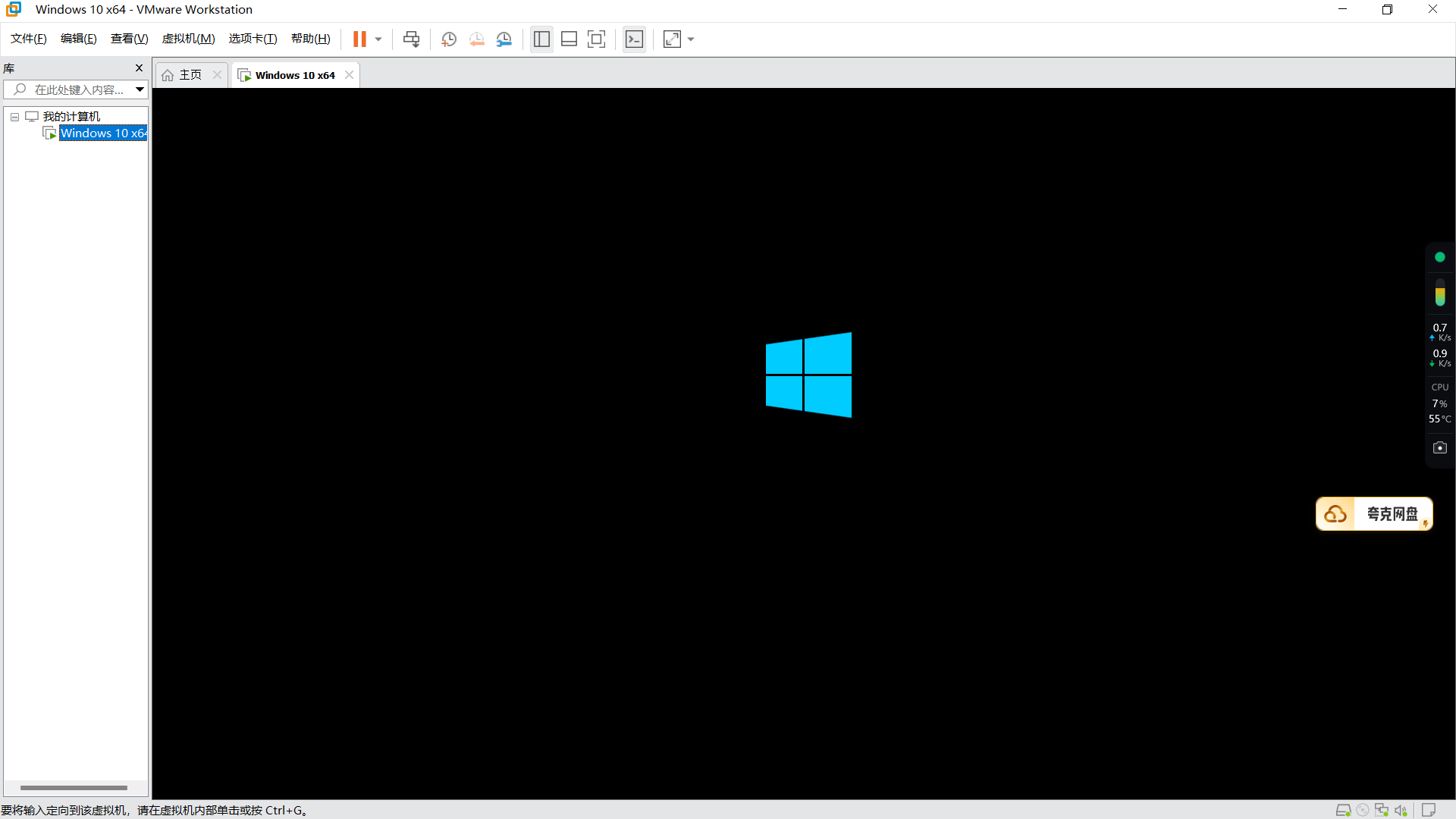The height and width of the screenshot is (819, 1456).
Task: Open the 虚拟机(M) menu
Action: pyautogui.click(x=189, y=39)
